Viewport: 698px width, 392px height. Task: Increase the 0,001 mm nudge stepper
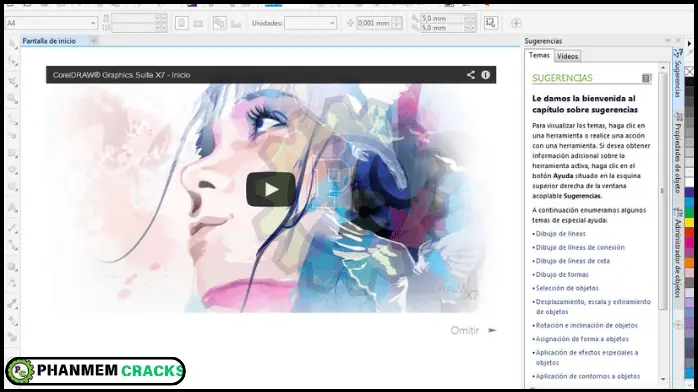coord(396,20)
